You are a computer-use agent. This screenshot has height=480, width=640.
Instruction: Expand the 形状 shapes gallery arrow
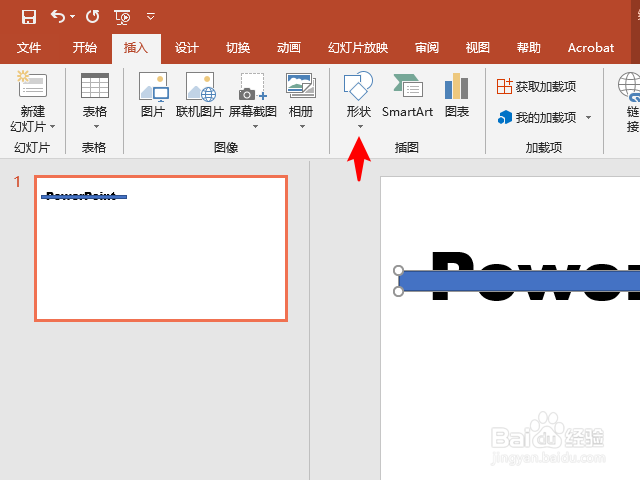pos(360,127)
